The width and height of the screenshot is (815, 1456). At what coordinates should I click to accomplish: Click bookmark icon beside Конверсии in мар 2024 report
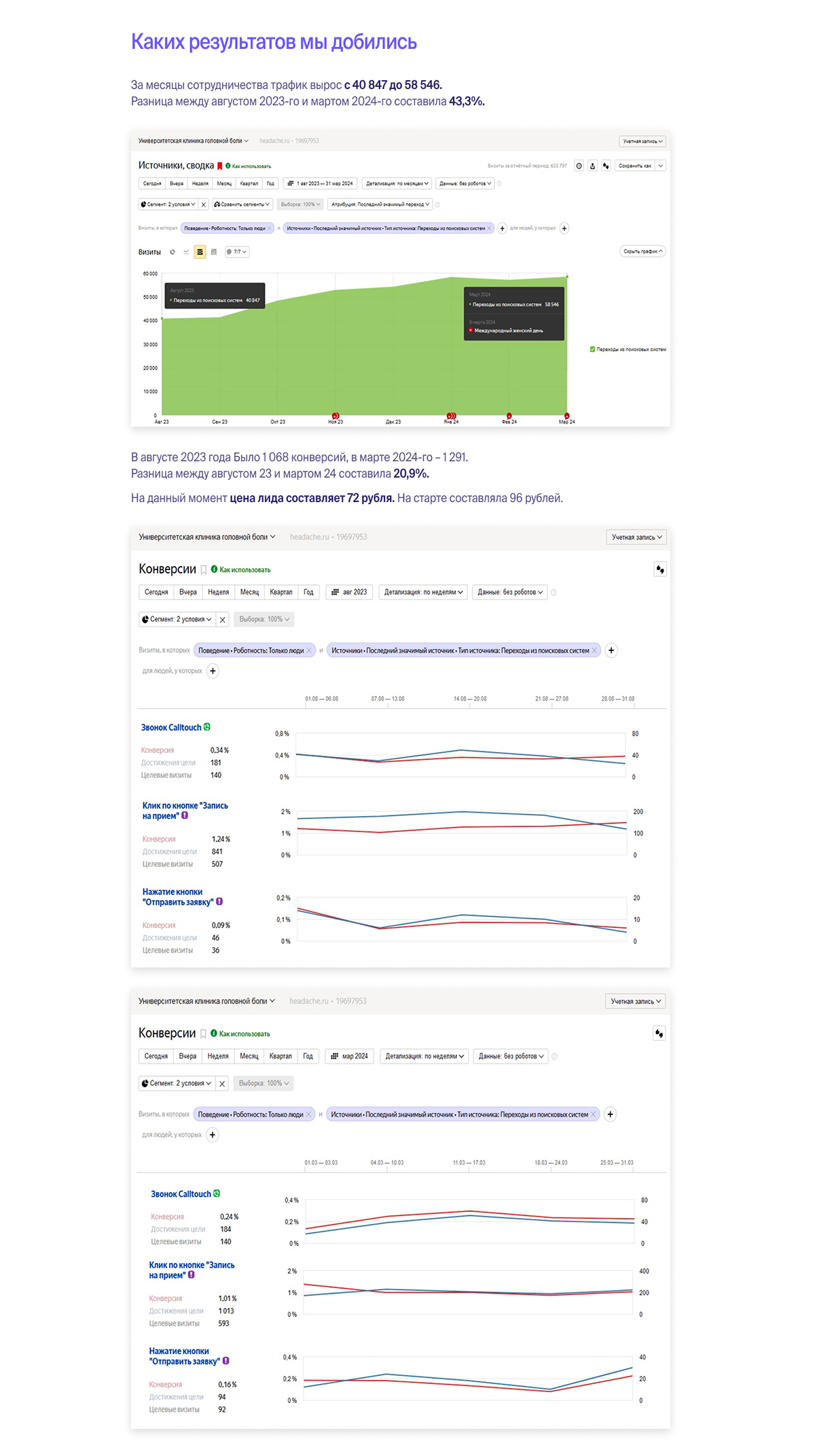tap(202, 1034)
